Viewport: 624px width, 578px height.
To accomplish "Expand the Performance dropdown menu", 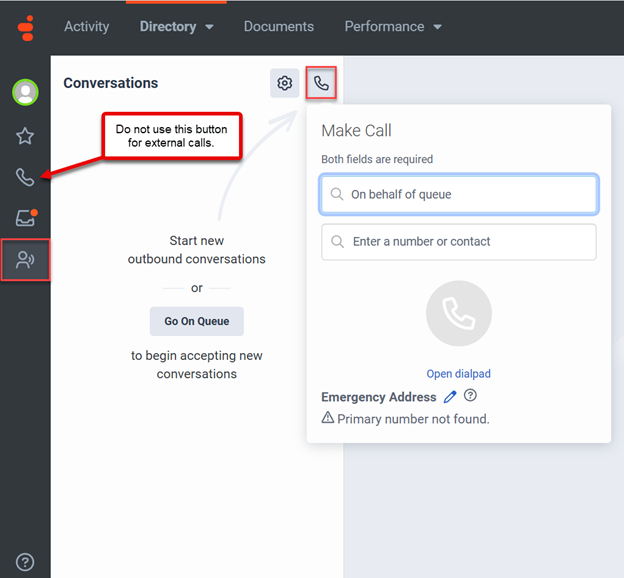I will click(x=393, y=27).
